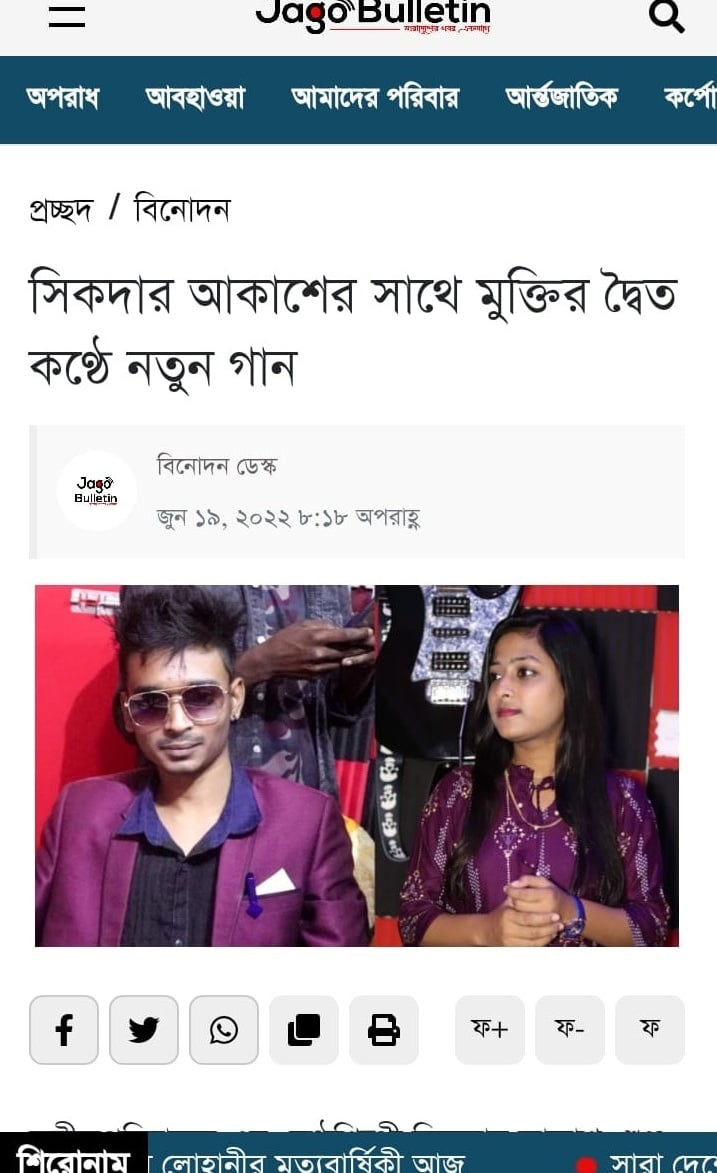The width and height of the screenshot is (717, 1173).
Task: Open the অপরাধ category tab
Action: [63, 98]
